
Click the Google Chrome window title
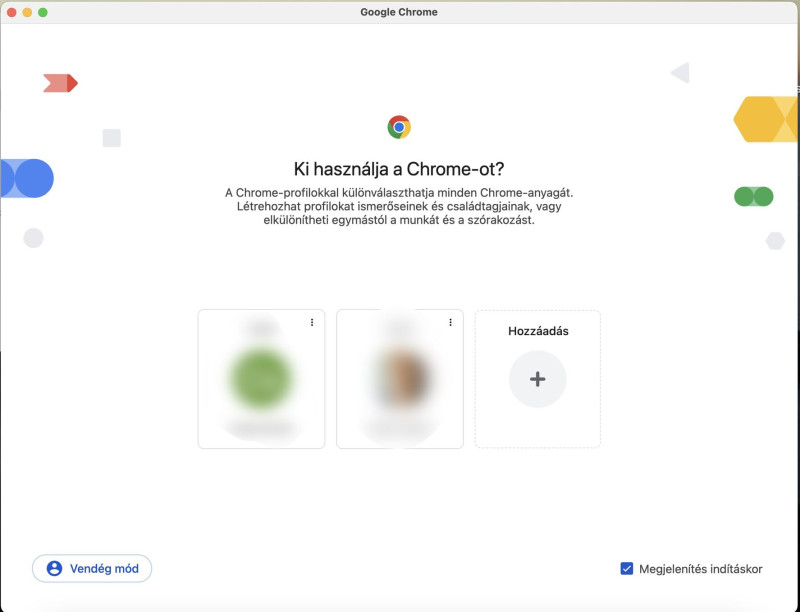pos(399,12)
